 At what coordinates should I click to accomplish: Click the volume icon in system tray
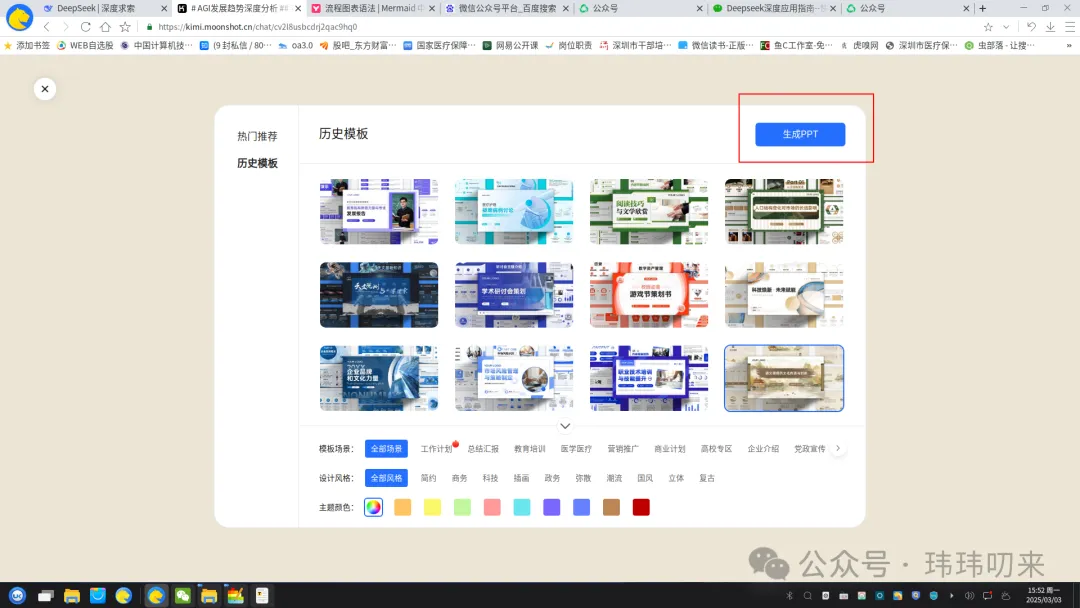click(x=969, y=596)
